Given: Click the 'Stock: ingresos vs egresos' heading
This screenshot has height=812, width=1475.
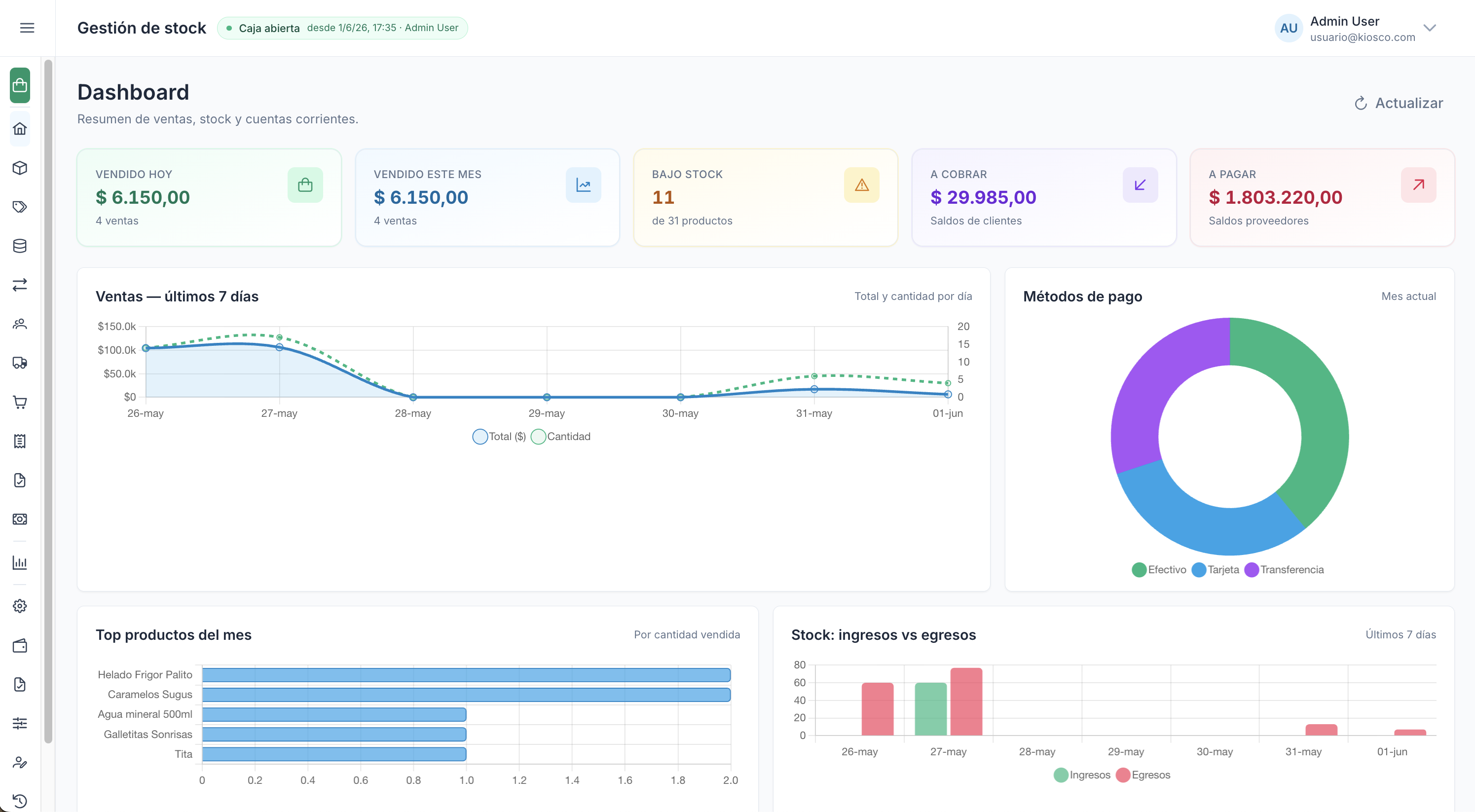Looking at the screenshot, I should click(x=883, y=634).
